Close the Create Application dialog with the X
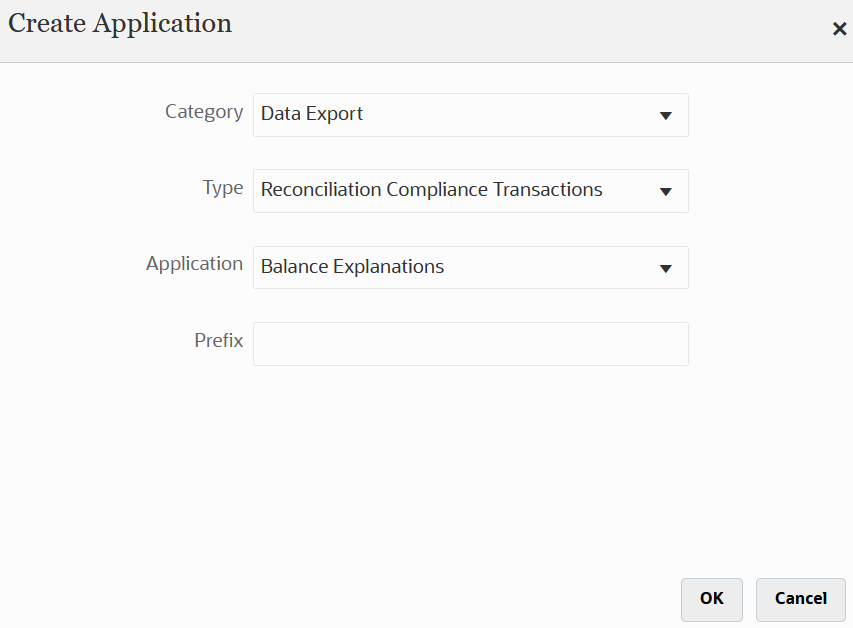Image resolution: width=853 pixels, height=628 pixels. click(x=840, y=29)
